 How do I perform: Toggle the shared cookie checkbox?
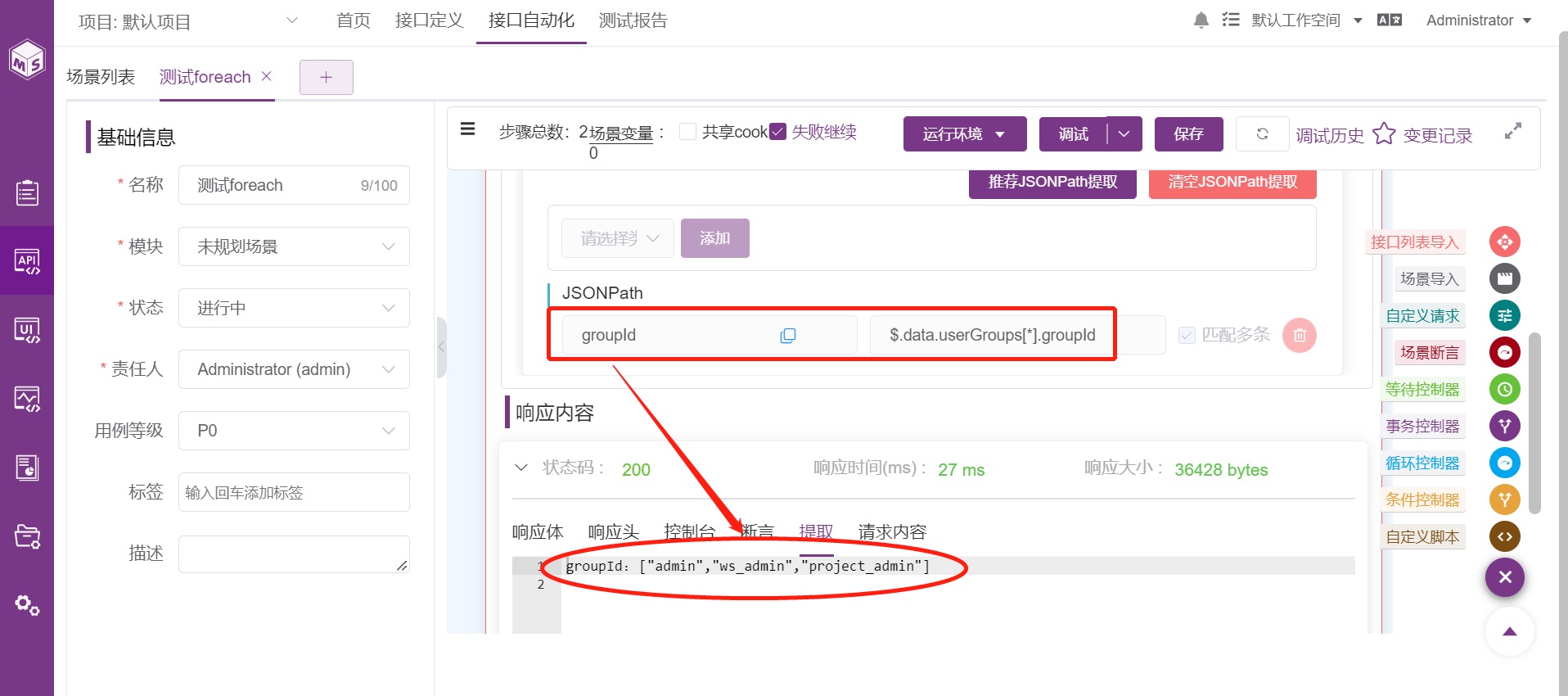[688, 132]
